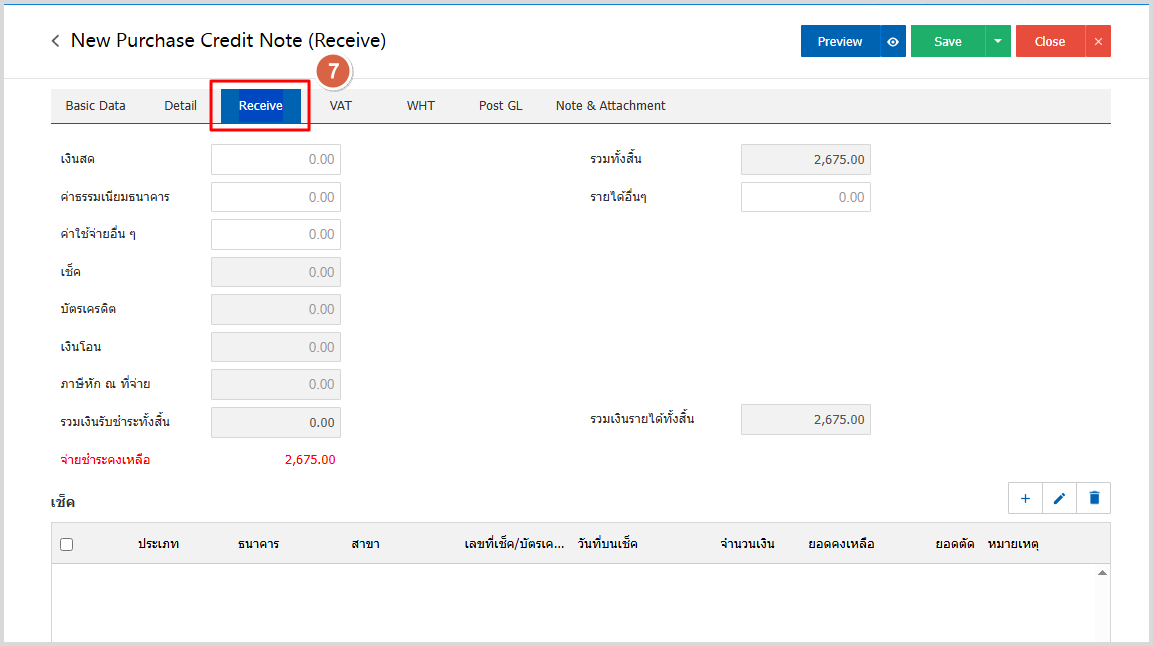This screenshot has height=646, width=1153.
Task: Click the เงินสด cash amount input field
Action: click(276, 160)
